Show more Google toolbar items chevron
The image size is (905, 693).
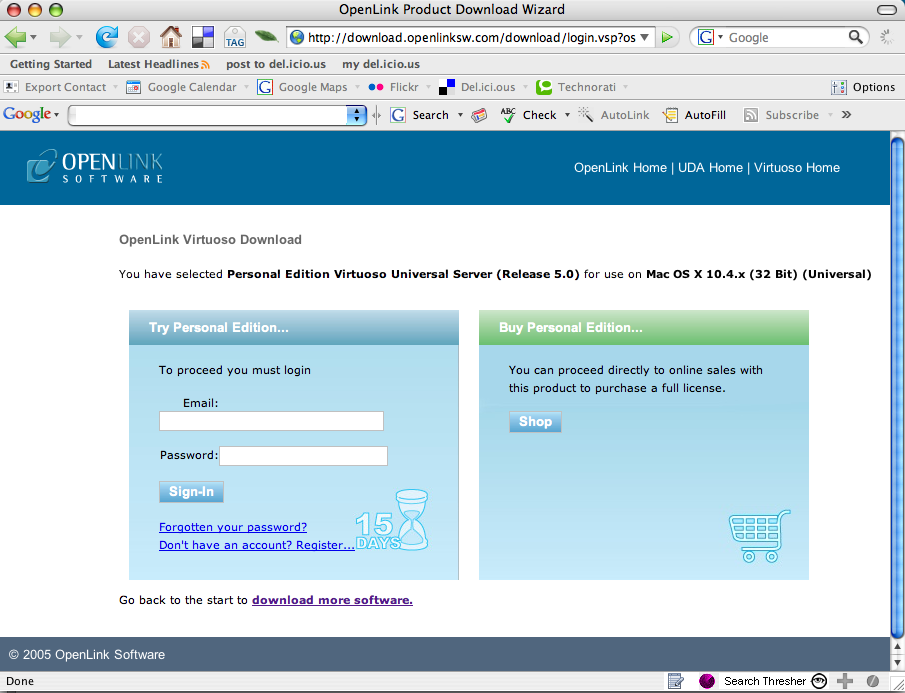point(846,115)
